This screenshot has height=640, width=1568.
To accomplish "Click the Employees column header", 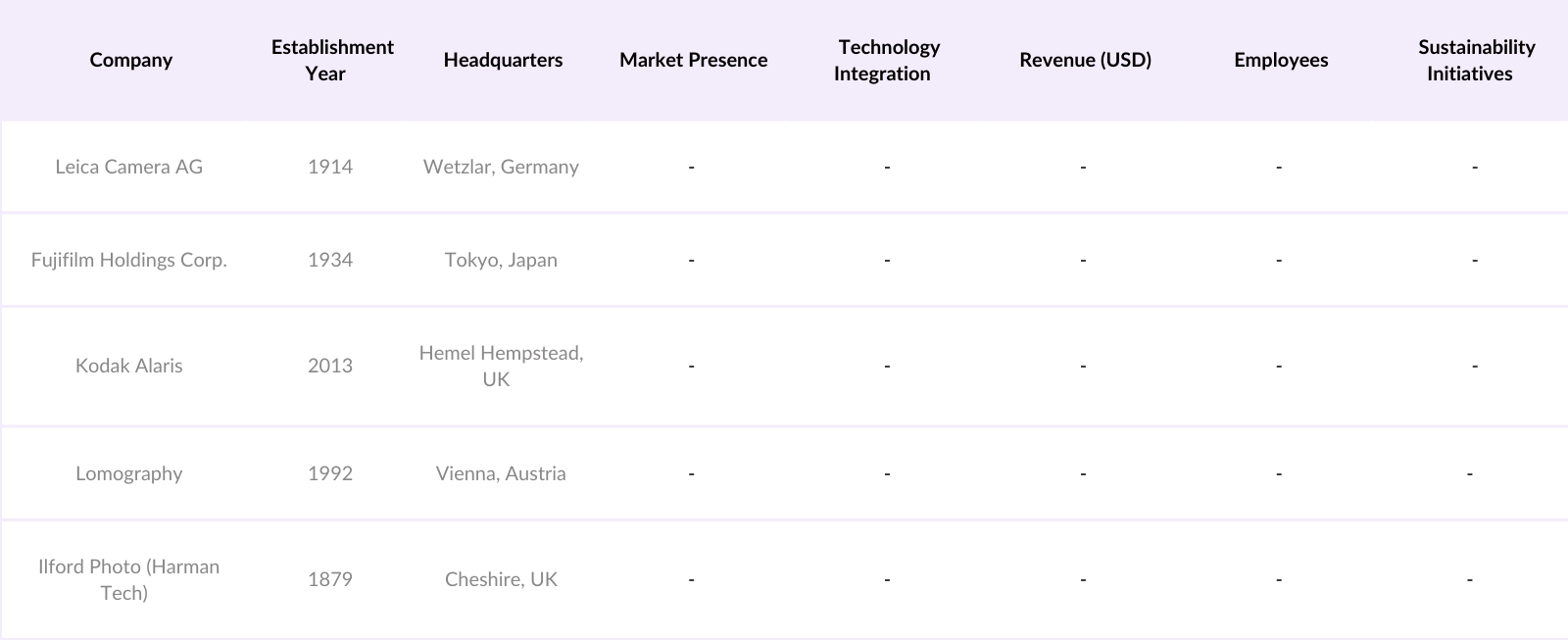I will coord(1281,60).
